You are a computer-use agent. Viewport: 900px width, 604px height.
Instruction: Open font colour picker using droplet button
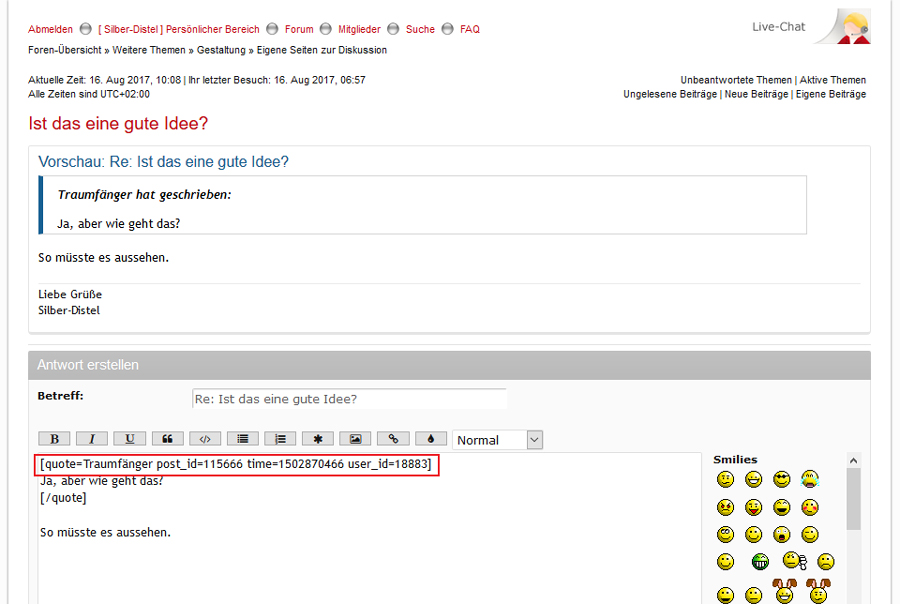click(430, 439)
